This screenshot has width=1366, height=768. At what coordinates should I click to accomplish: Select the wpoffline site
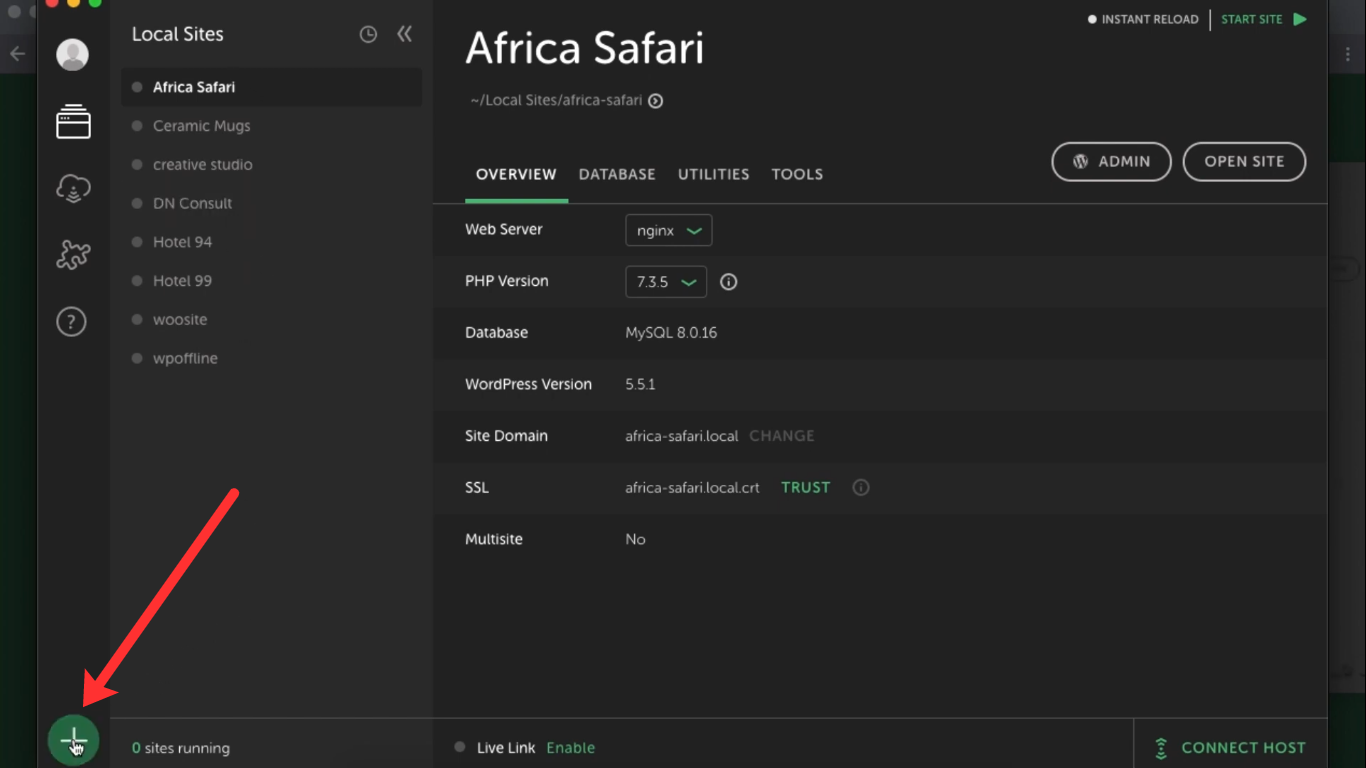[271, 358]
